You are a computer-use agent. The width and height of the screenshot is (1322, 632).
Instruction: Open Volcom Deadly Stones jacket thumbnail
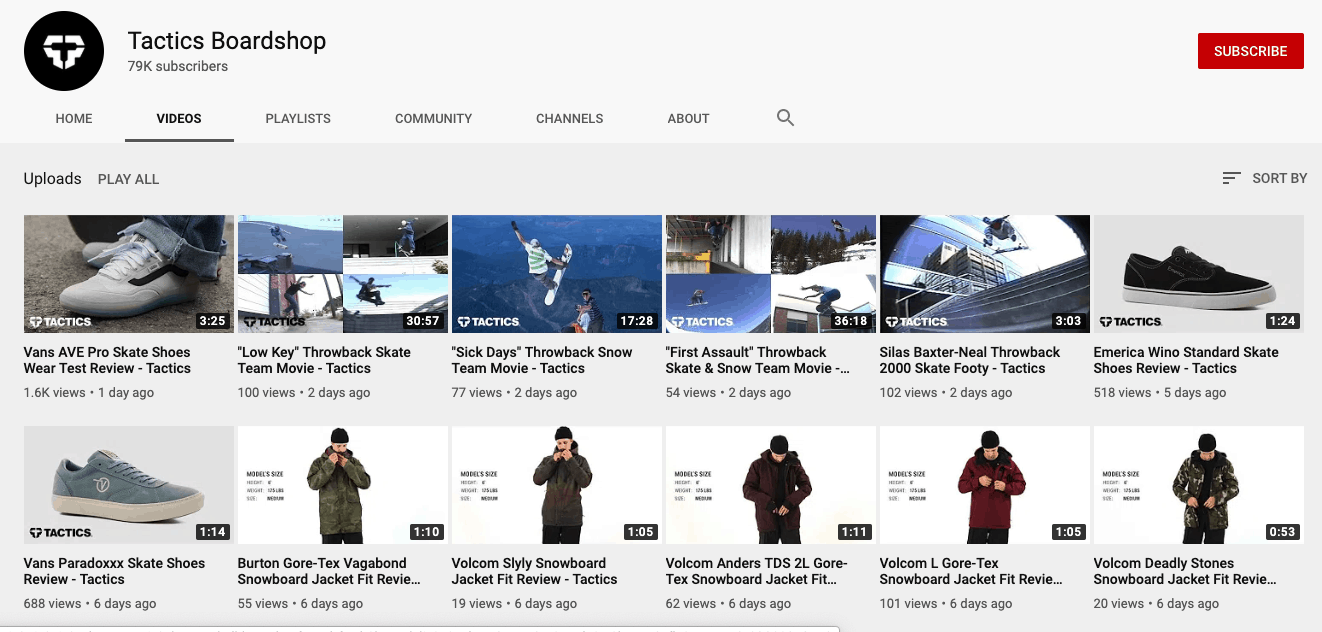[x=1199, y=485]
